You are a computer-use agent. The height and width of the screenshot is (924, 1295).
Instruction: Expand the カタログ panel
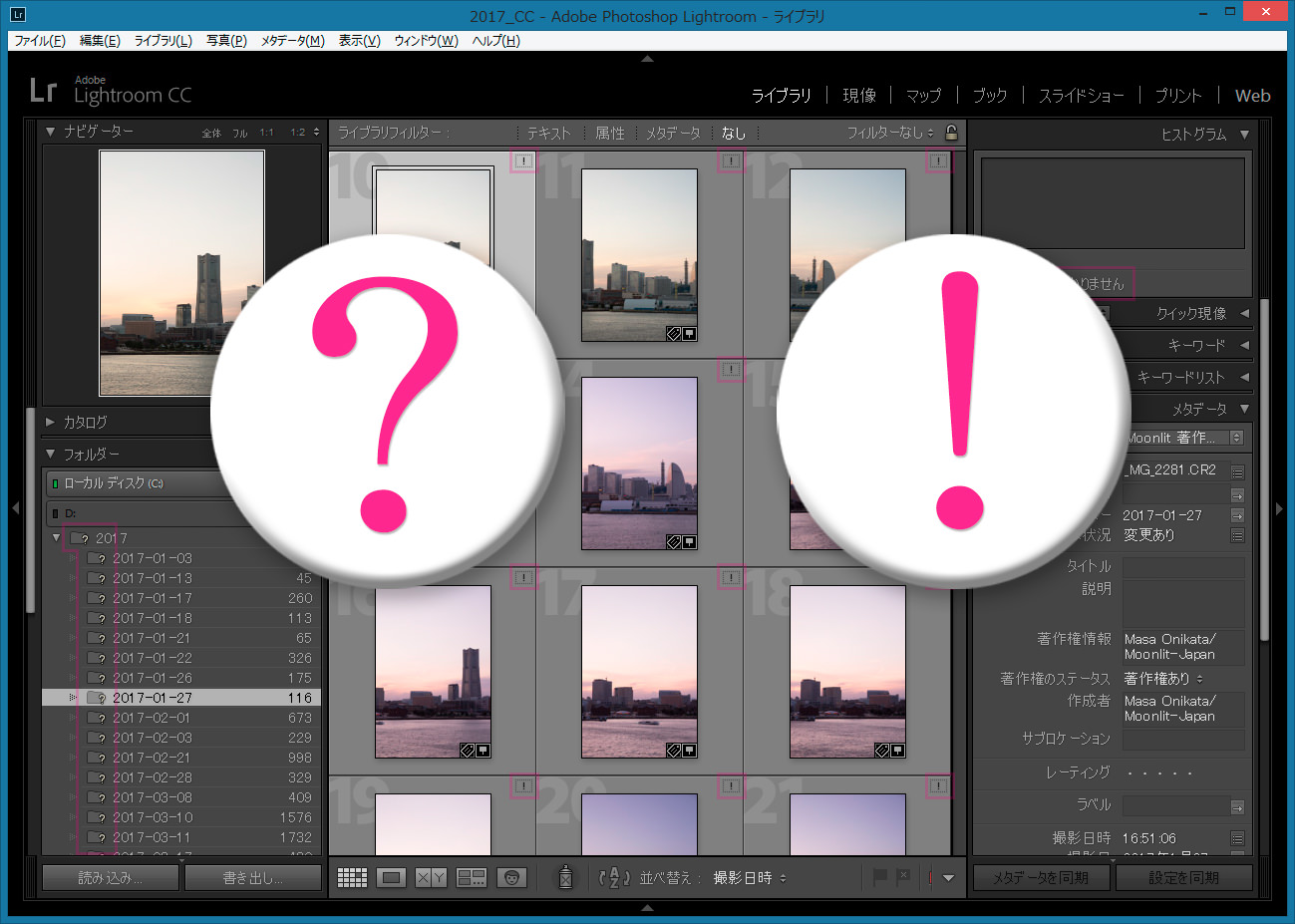51,422
